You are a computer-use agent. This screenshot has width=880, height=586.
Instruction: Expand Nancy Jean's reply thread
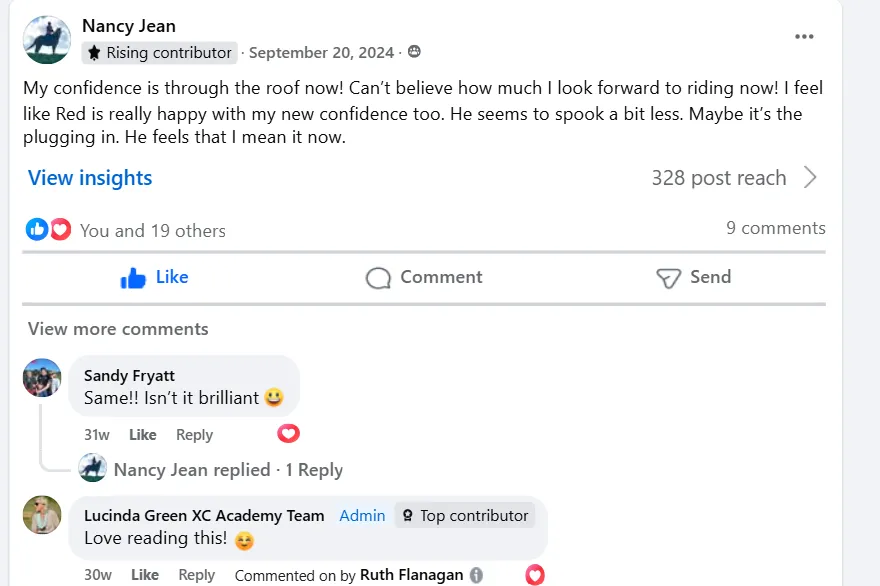227,470
